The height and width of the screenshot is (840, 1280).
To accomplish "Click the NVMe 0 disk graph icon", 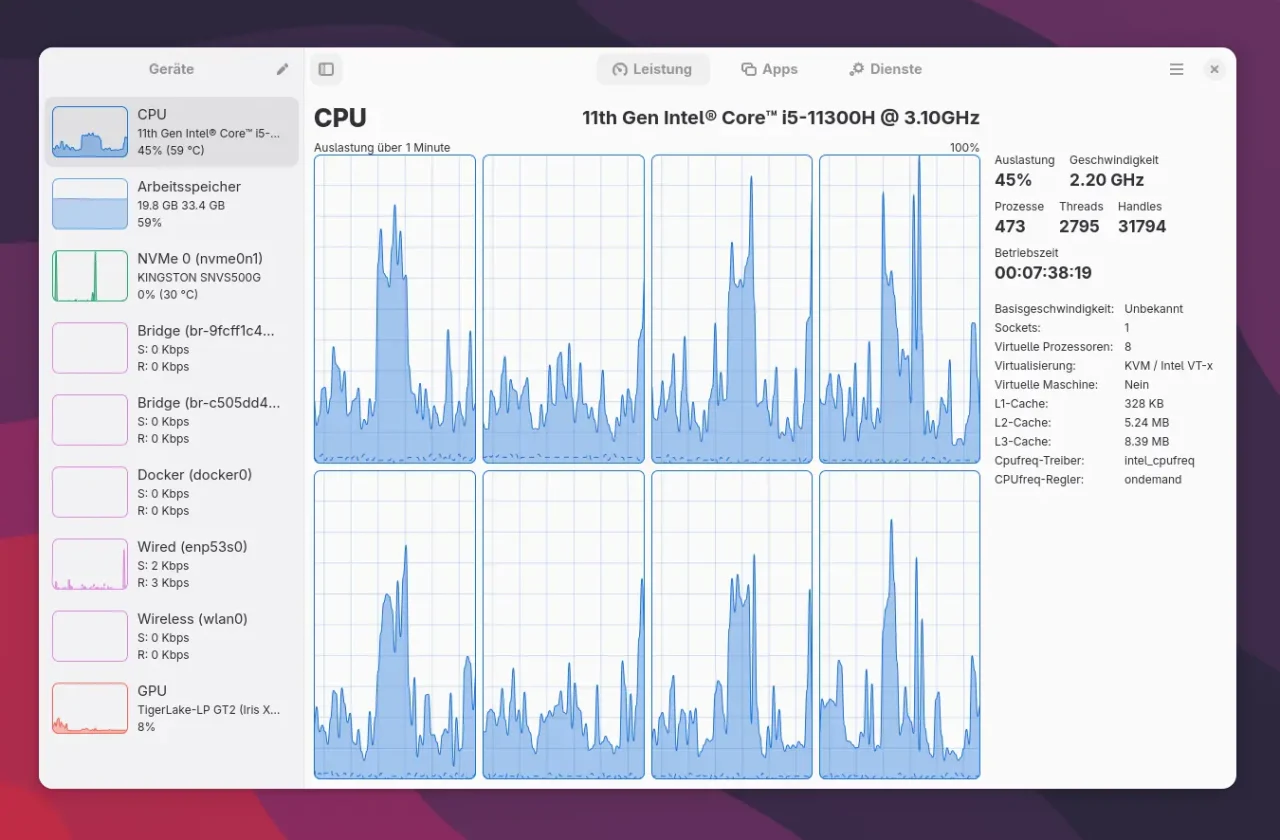I will point(90,276).
